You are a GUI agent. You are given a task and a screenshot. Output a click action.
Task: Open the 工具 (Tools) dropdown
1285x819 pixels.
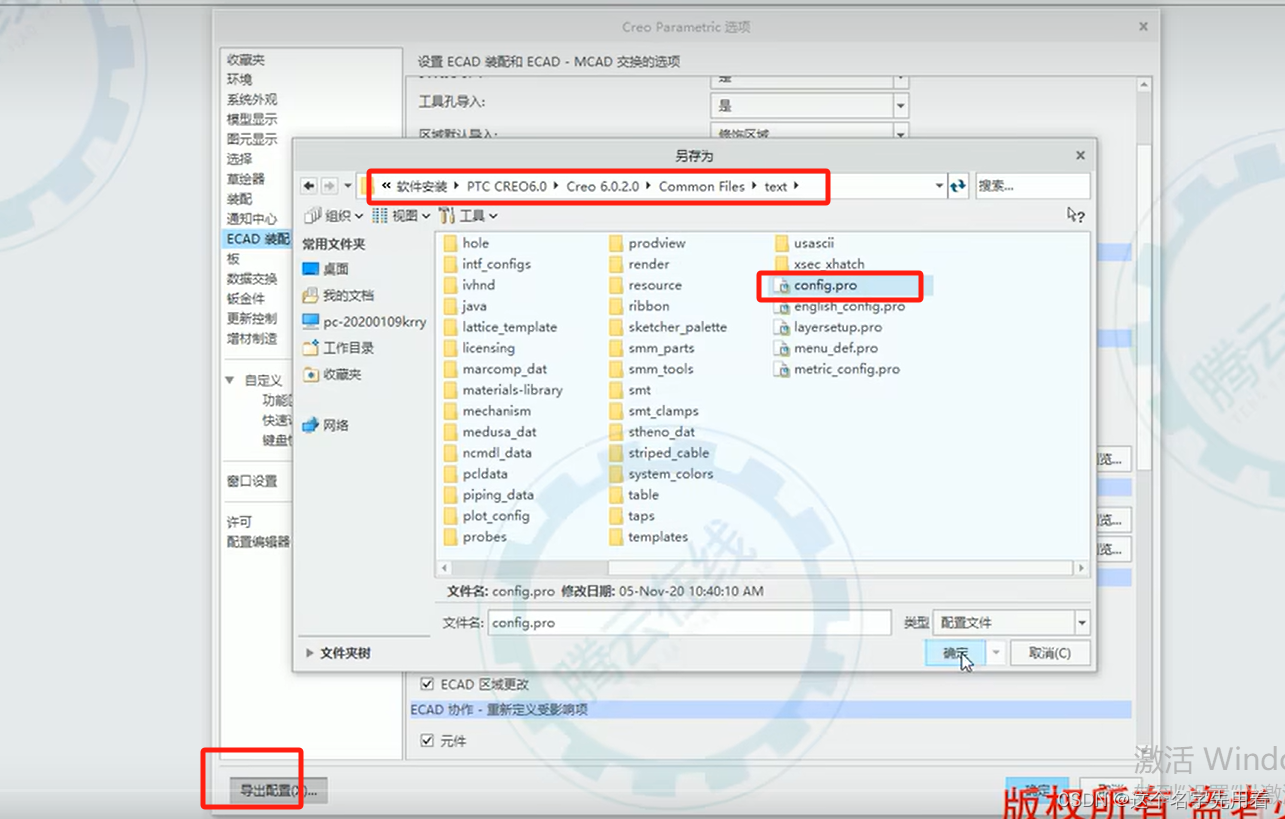pos(468,215)
